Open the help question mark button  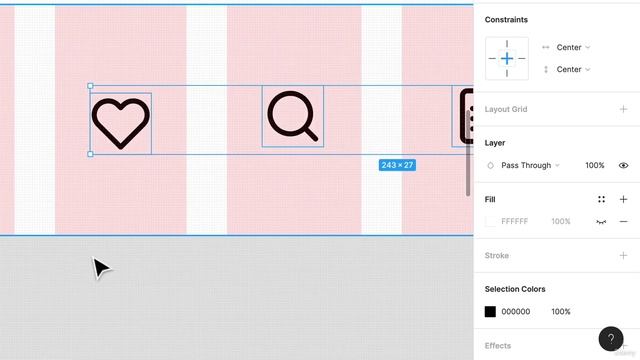pos(611,338)
